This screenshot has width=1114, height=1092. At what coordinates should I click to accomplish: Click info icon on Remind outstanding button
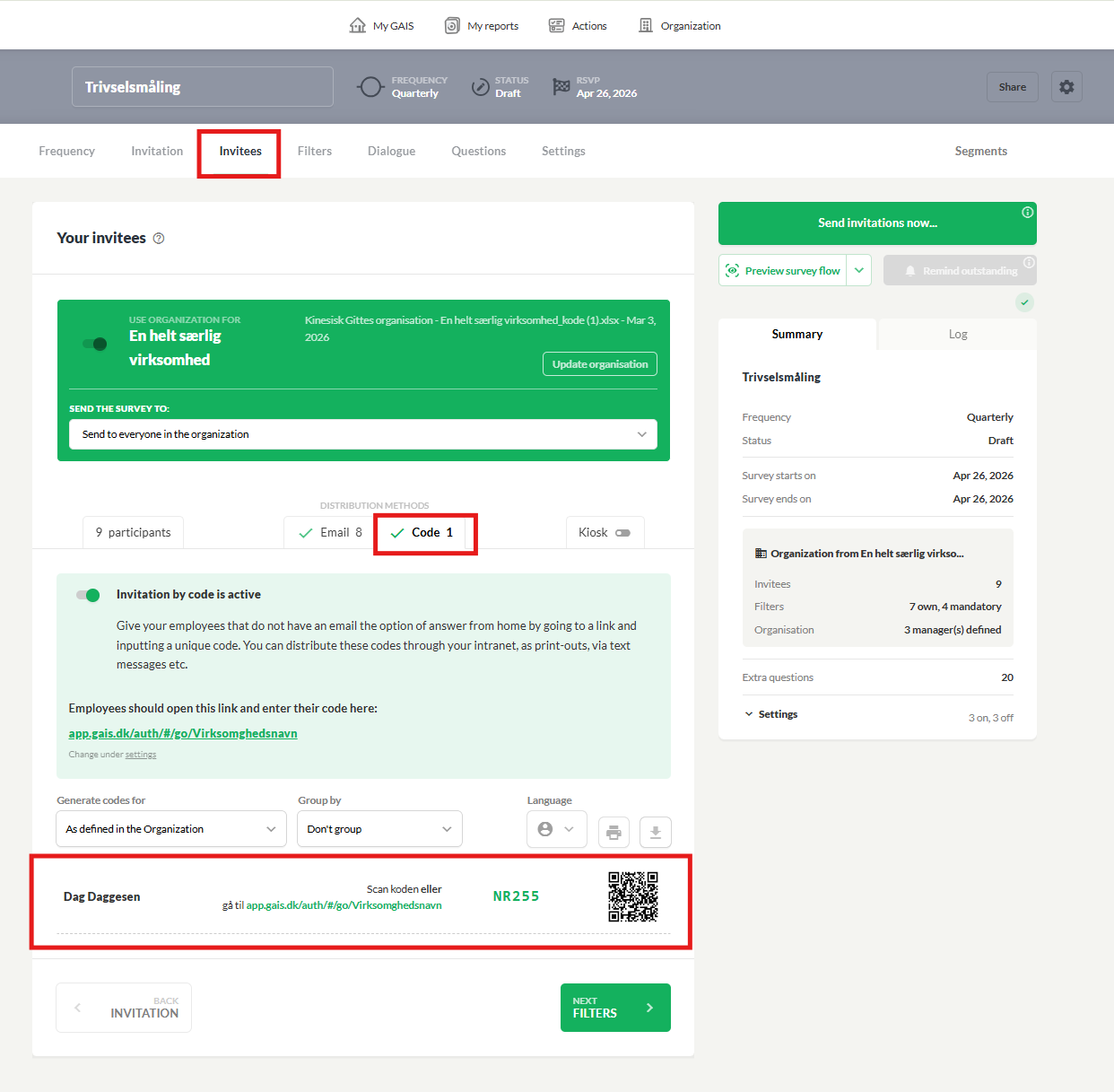1029,263
